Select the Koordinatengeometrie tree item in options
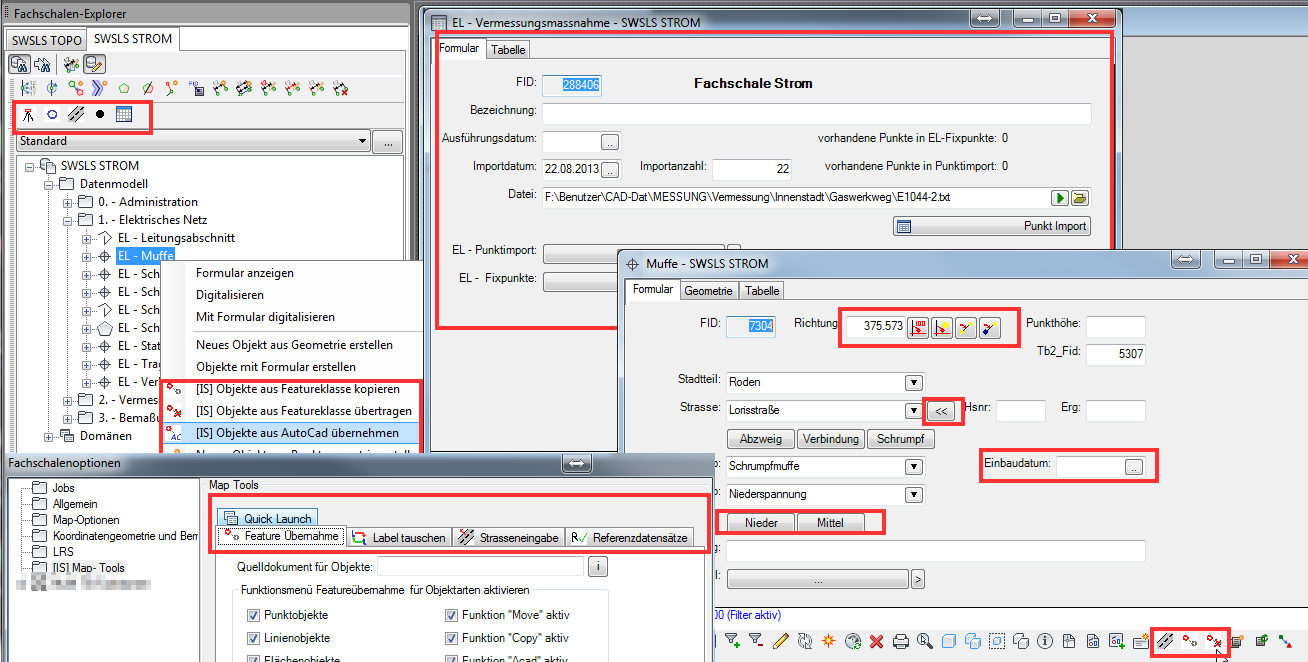Viewport: 1308px width, 662px height. tap(125, 536)
